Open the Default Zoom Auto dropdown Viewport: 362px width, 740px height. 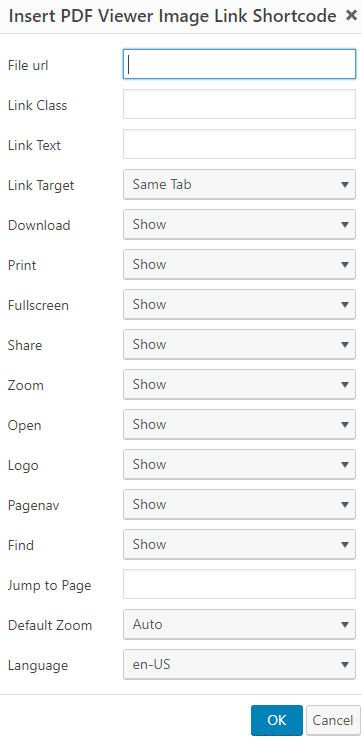coord(239,625)
